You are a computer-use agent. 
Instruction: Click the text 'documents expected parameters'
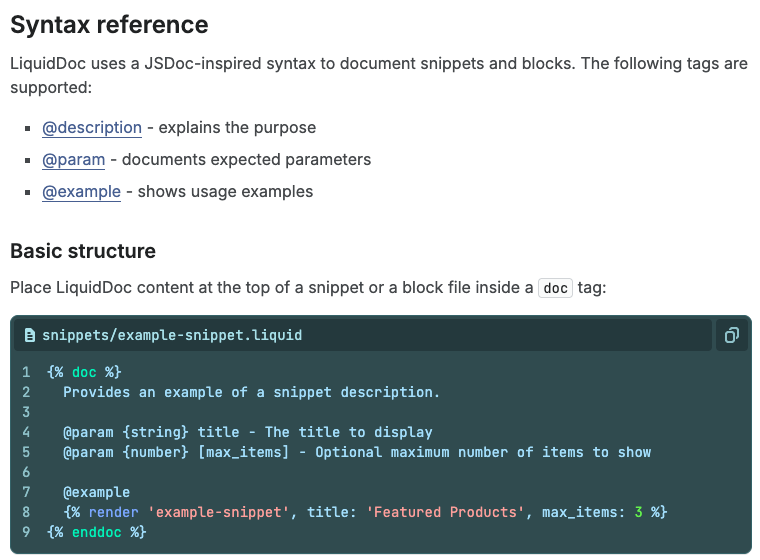pyautogui.click(x=246, y=160)
